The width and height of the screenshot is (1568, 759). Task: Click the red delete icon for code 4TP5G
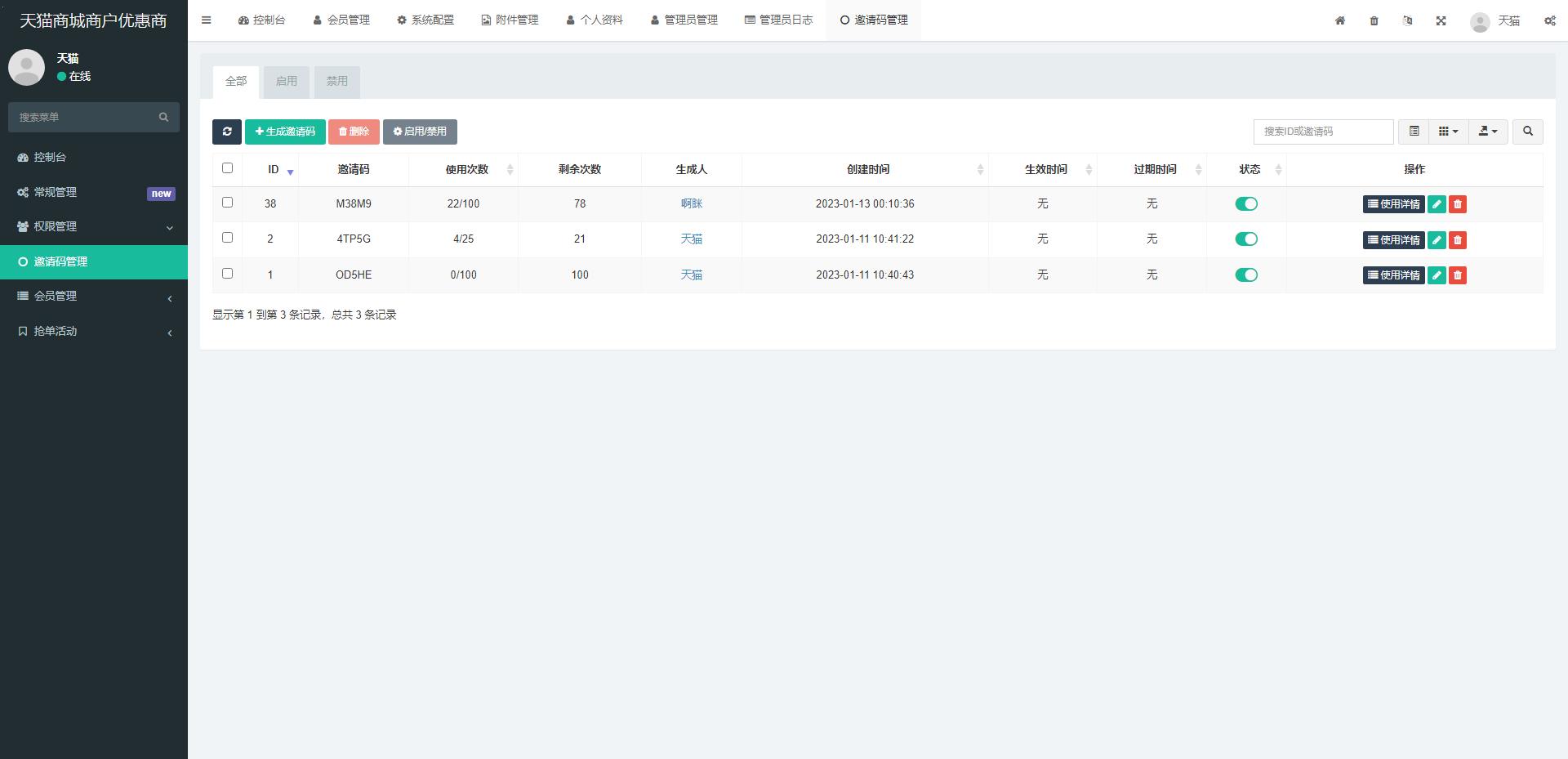(x=1458, y=240)
